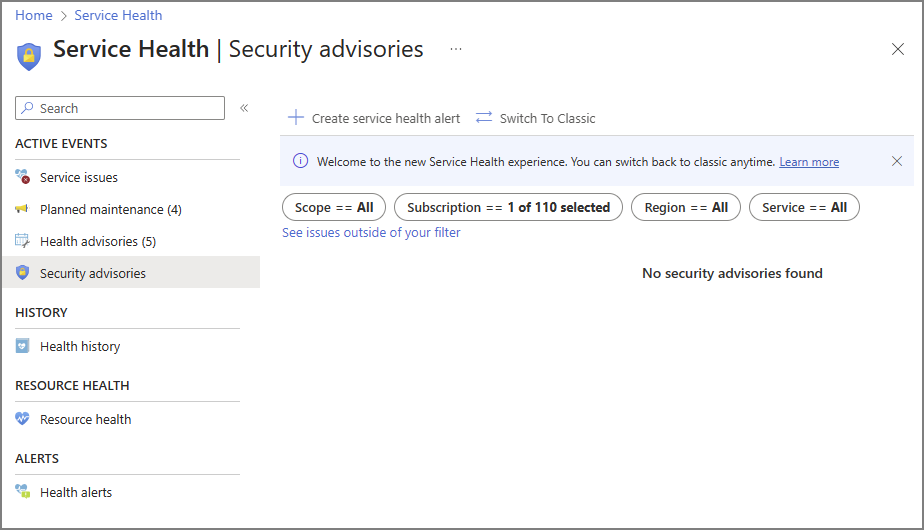Collapse the sidebar with double chevron
Image resolution: width=924 pixels, height=530 pixels.
click(244, 108)
